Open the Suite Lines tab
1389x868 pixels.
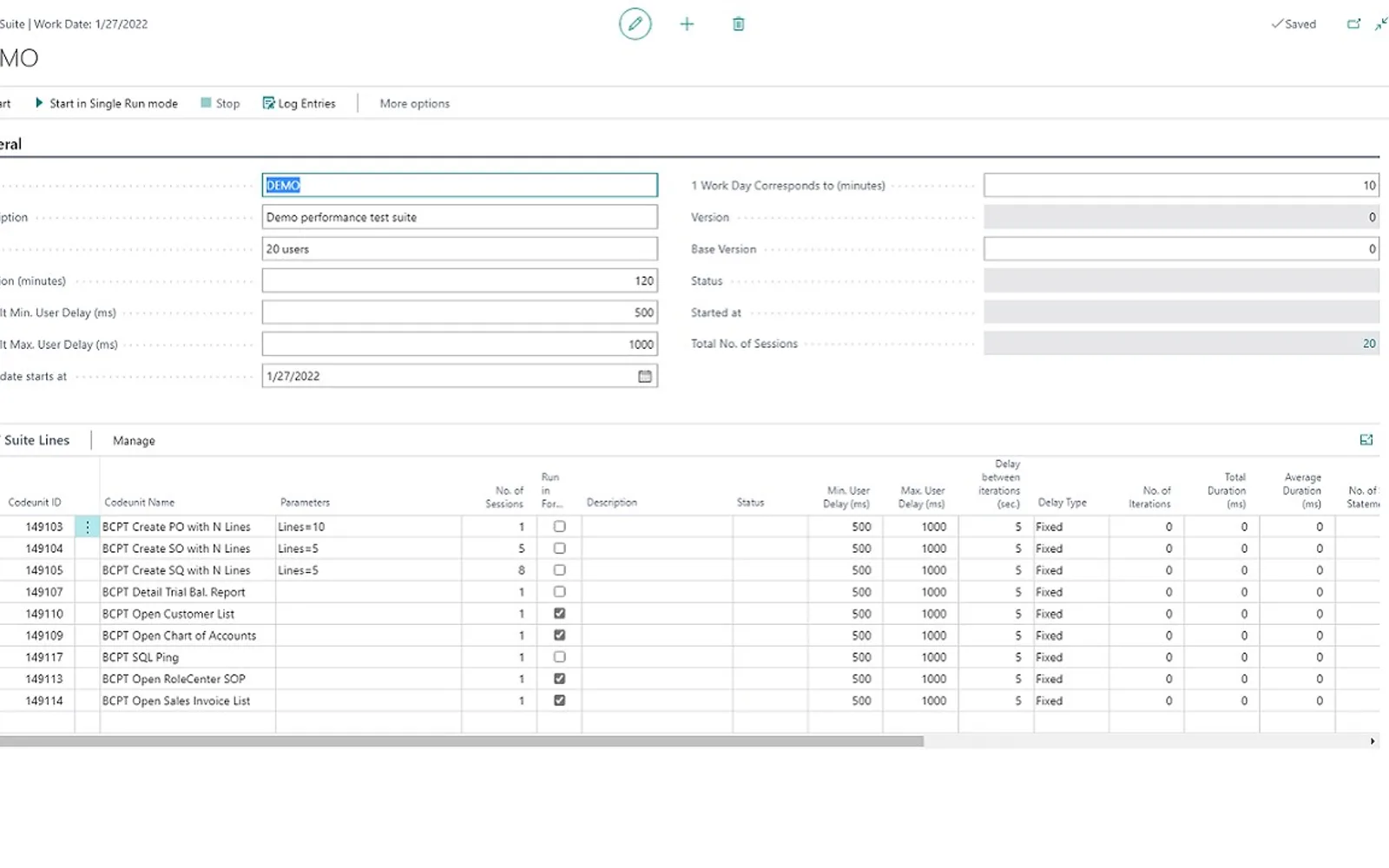click(36, 440)
